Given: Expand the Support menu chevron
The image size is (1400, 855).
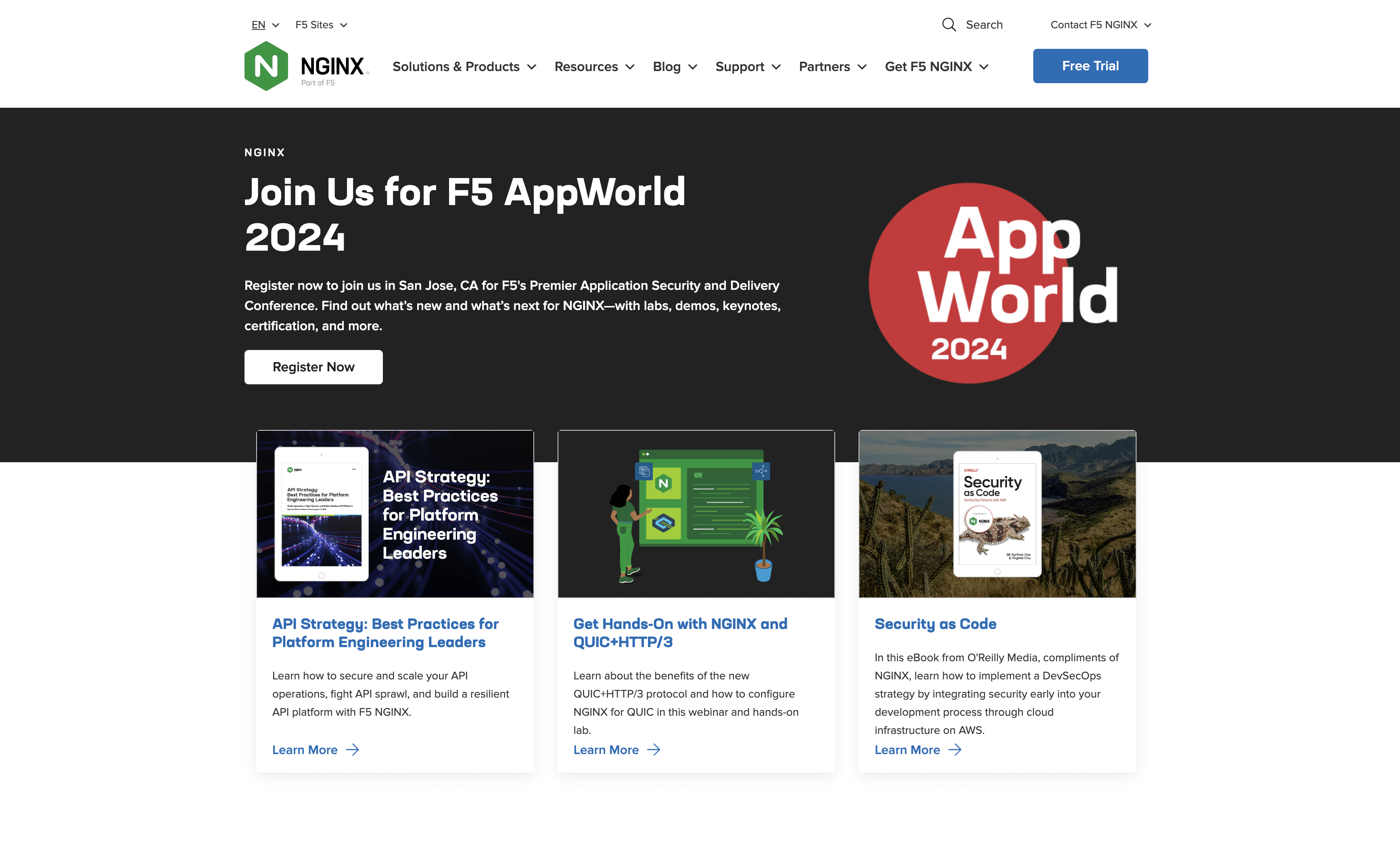Looking at the screenshot, I should (x=776, y=67).
